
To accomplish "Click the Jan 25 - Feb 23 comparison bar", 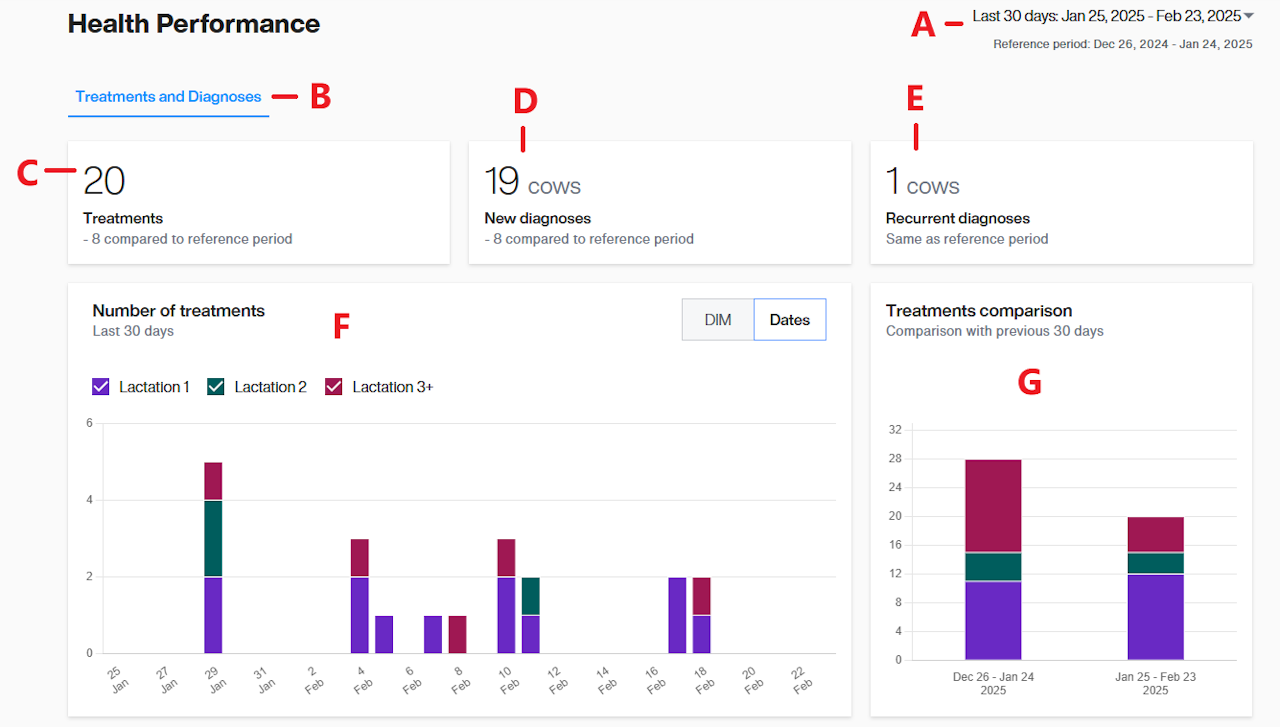I will (x=1155, y=588).
